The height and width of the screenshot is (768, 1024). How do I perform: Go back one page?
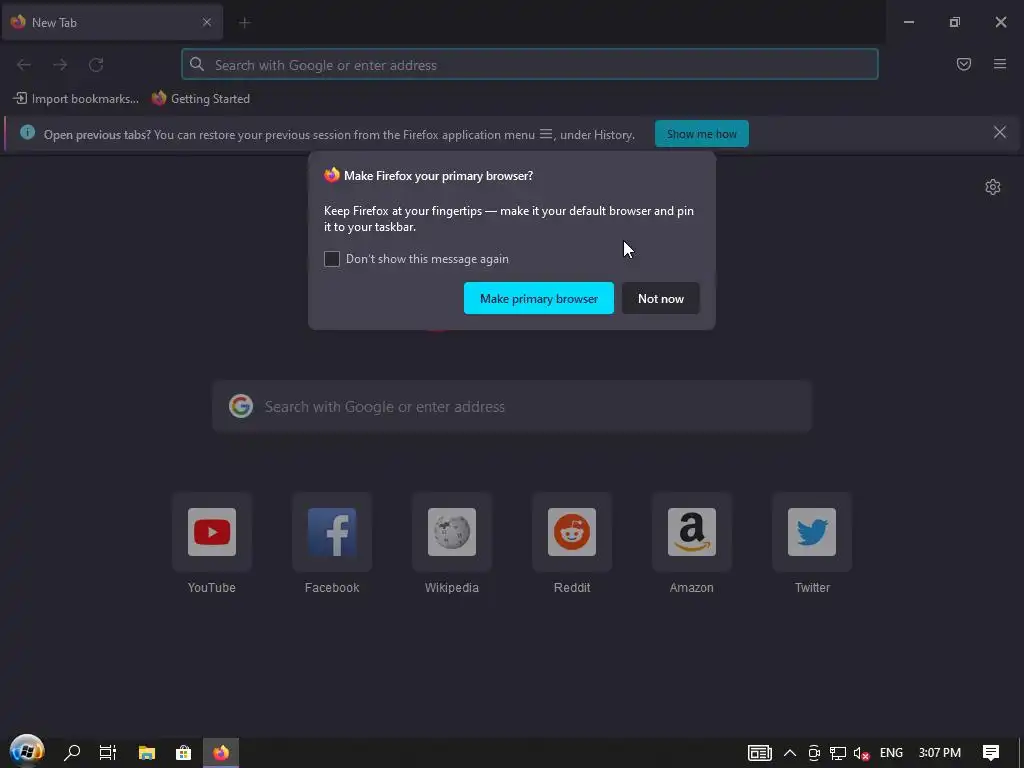pyautogui.click(x=24, y=65)
